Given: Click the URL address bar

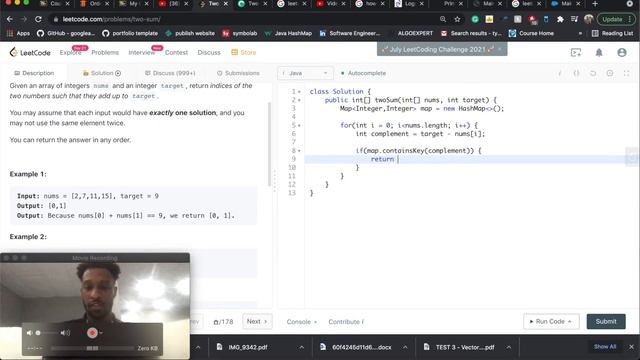Looking at the screenshot, I should 245,19.
